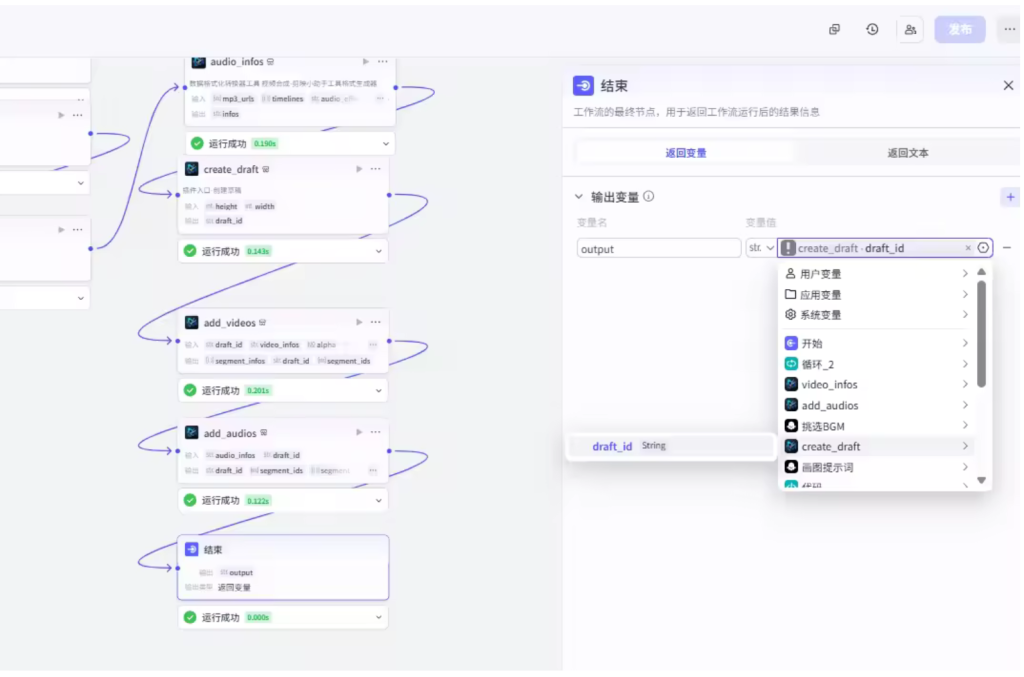
Task: Select the 返回变量 tab
Action: point(686,153)
